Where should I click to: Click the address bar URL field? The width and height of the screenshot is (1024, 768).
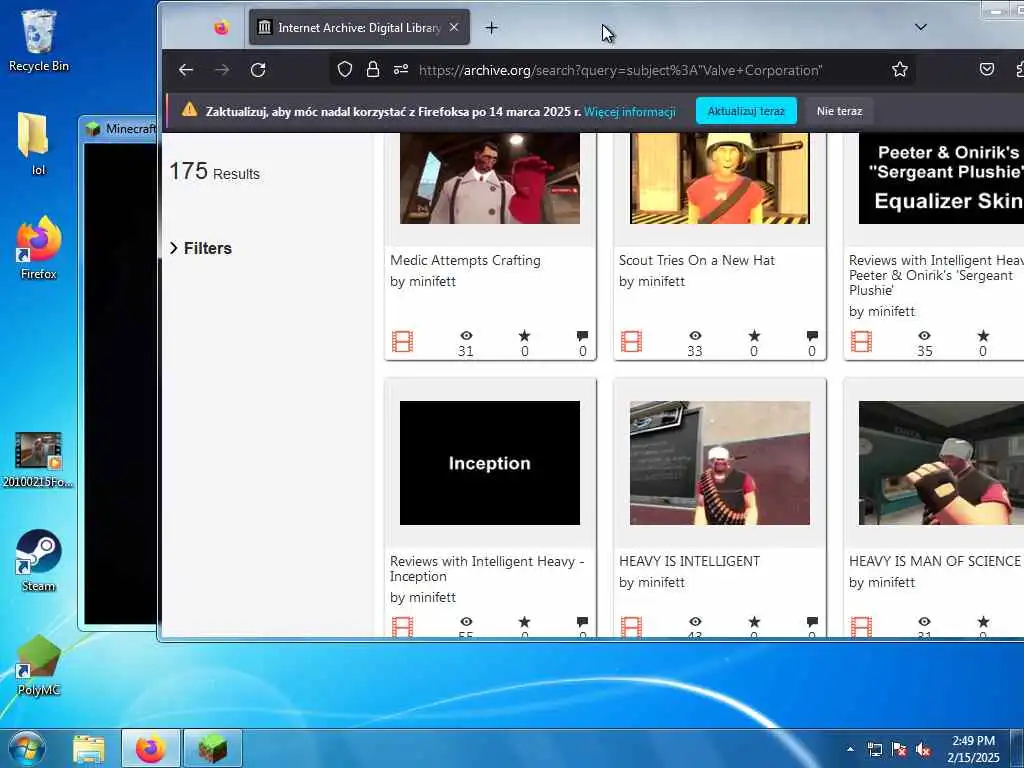620,70
